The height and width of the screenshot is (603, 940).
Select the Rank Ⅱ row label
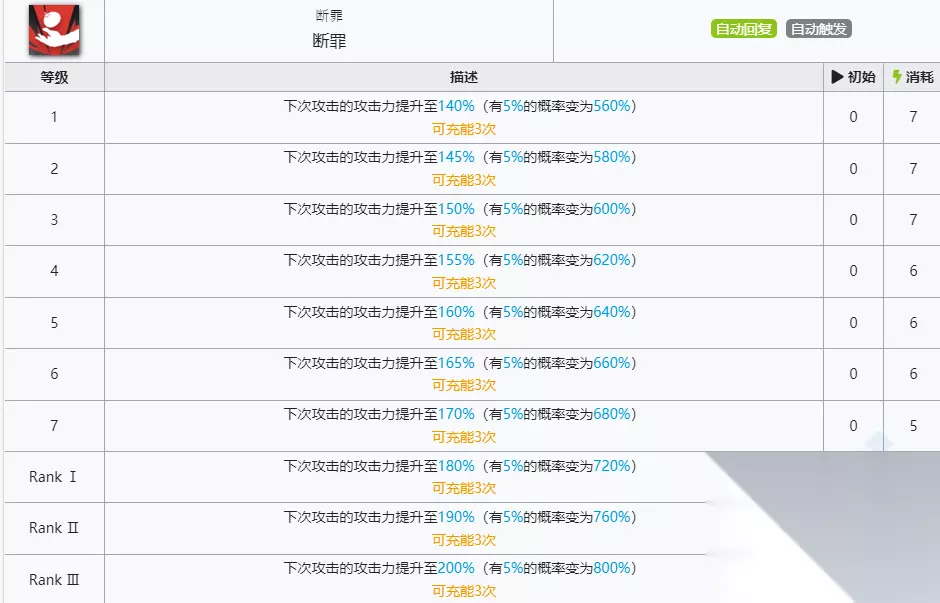point(54,528)
